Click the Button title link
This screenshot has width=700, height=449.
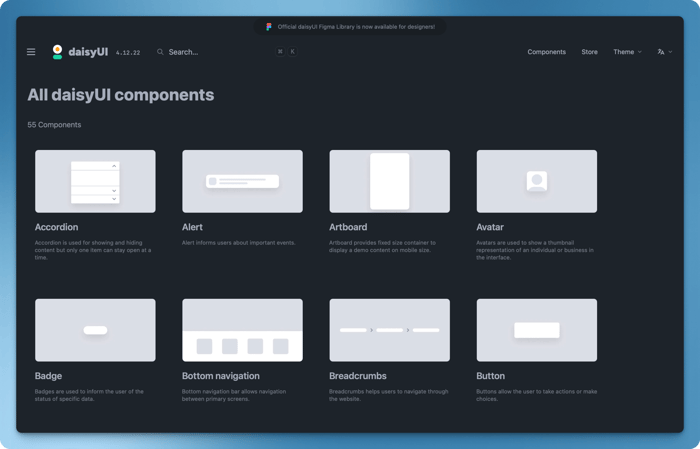click(x=491, y=376)
